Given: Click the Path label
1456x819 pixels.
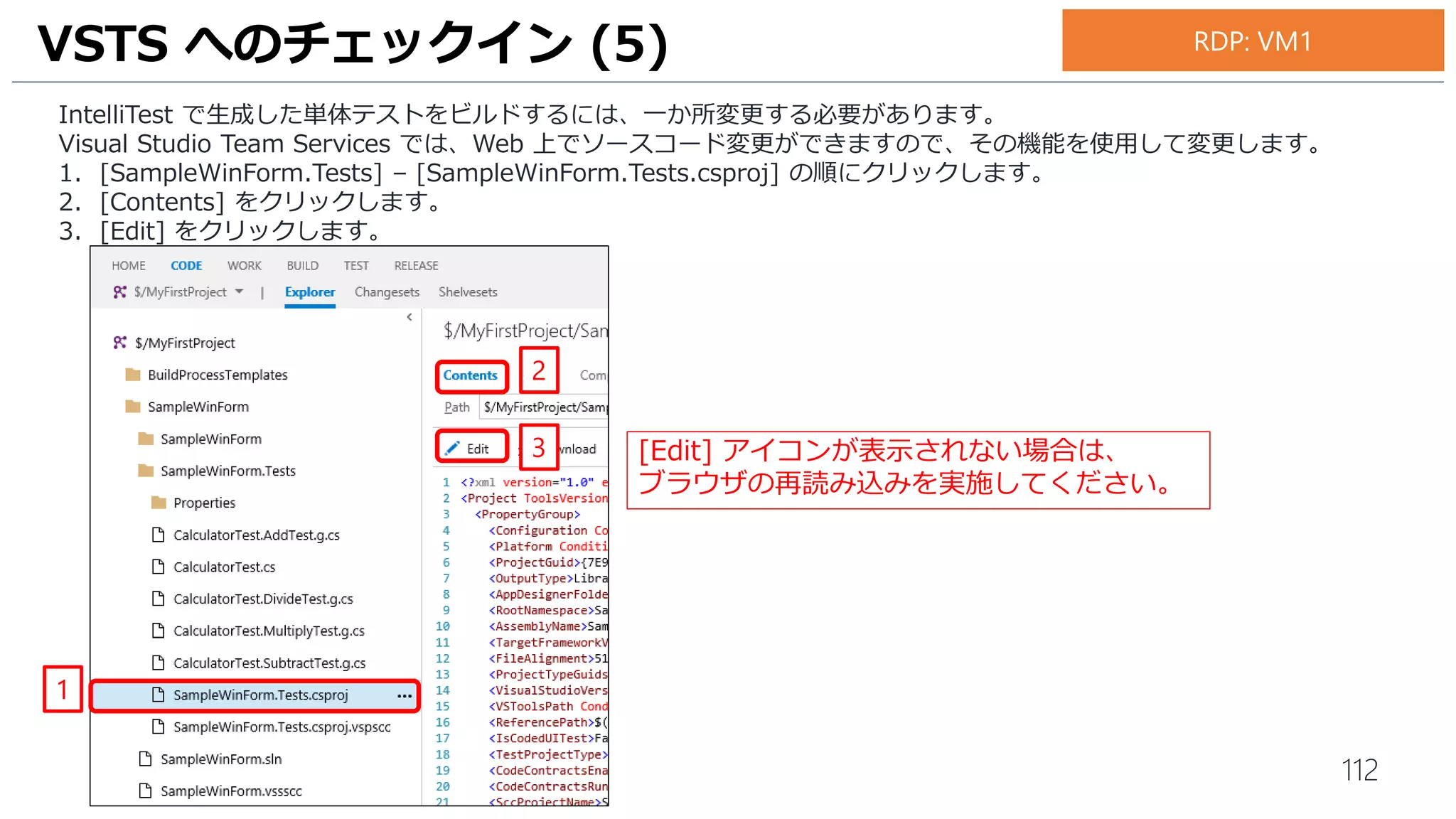Looking at the screenshot, I should pos(456,407).
